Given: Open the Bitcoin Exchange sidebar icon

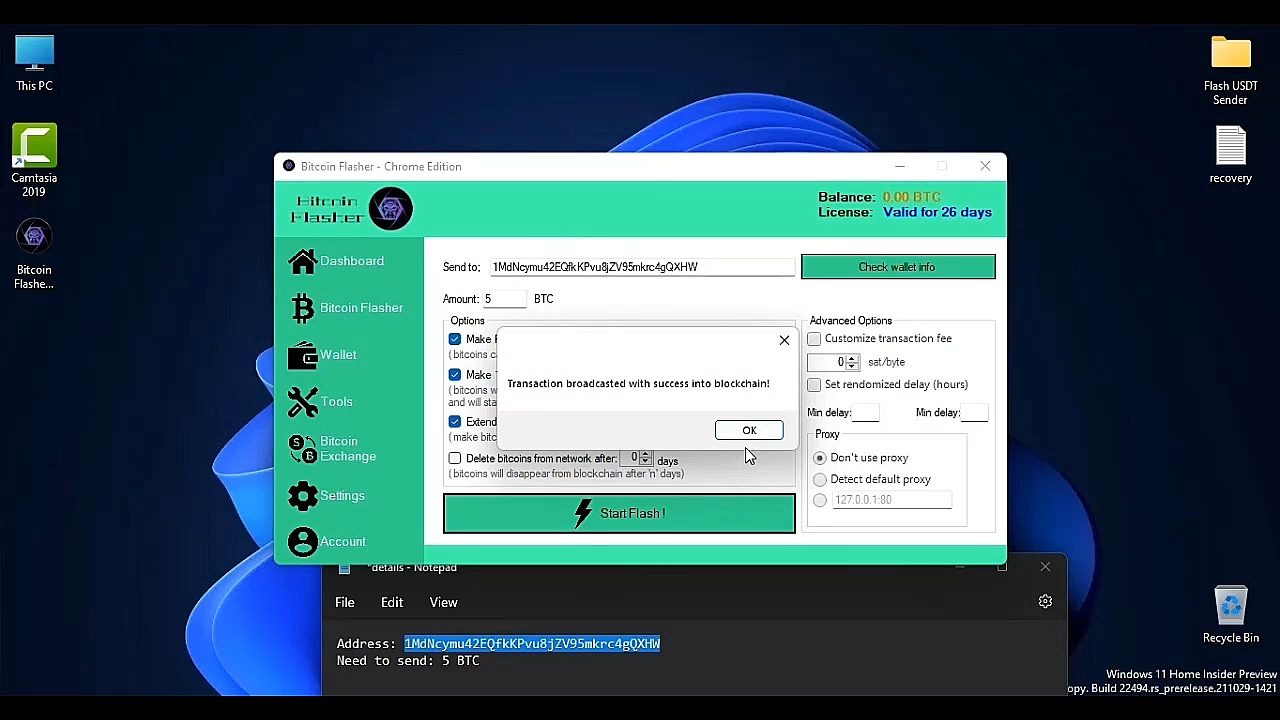Looking at the screenshot, I should point(302,449).
